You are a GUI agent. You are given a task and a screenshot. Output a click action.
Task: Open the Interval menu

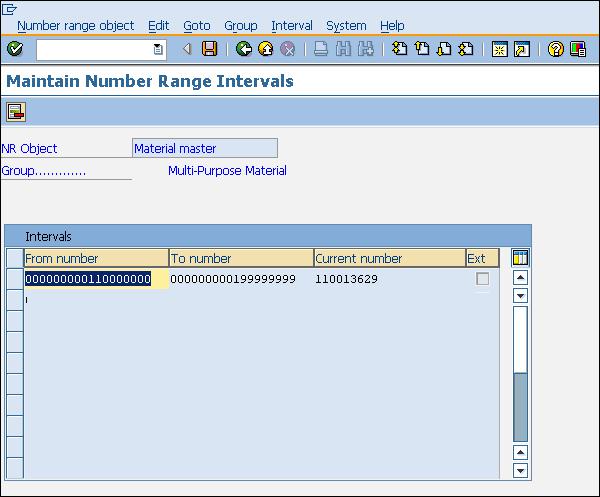(x=292, y=26)
